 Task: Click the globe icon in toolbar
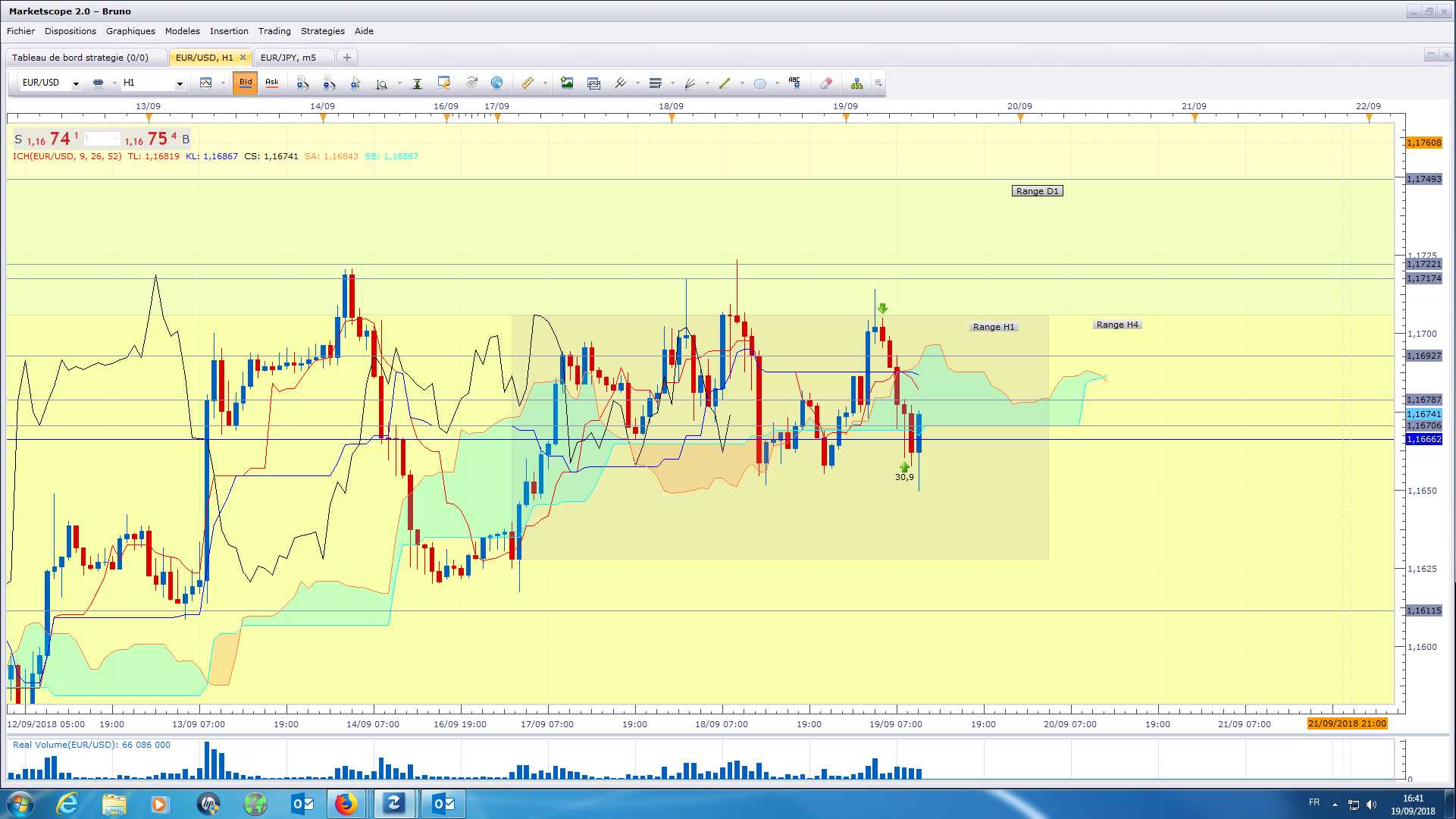pos(497,83)
